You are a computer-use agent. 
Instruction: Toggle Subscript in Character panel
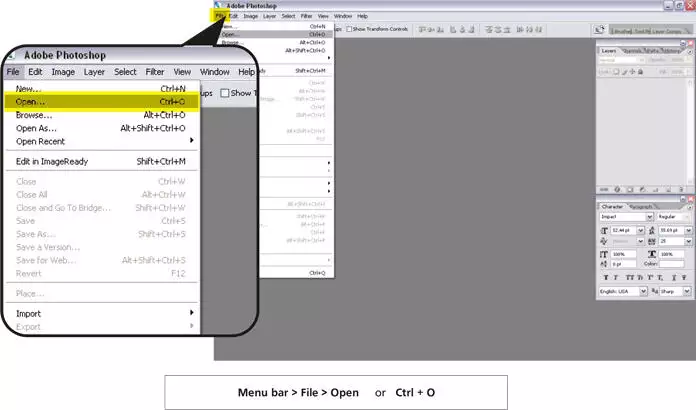click(x=660, y=277)
